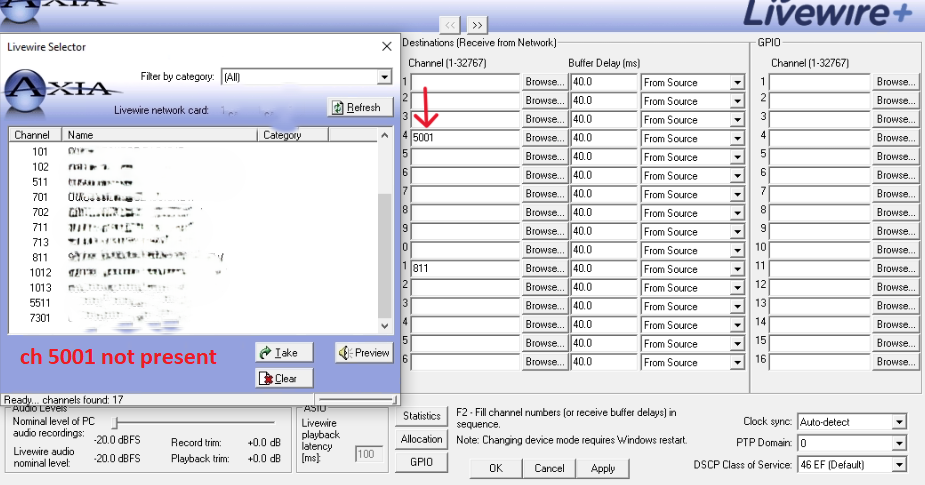This screenshot has width=925, height=485.
Task: Select channel 5511 row
Action: (193, 303)
